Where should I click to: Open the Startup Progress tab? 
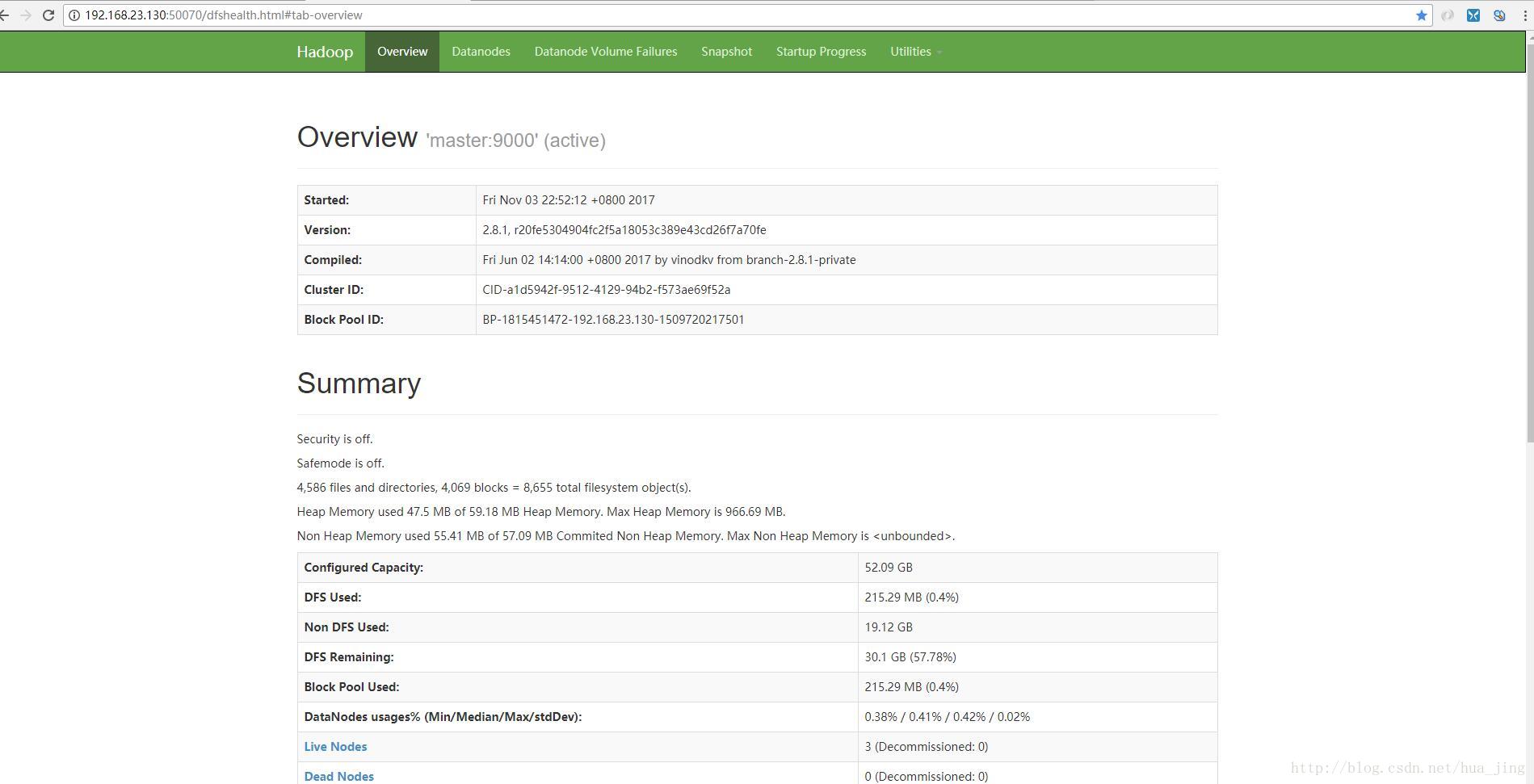pyautogui.click(x=821, y=52)
